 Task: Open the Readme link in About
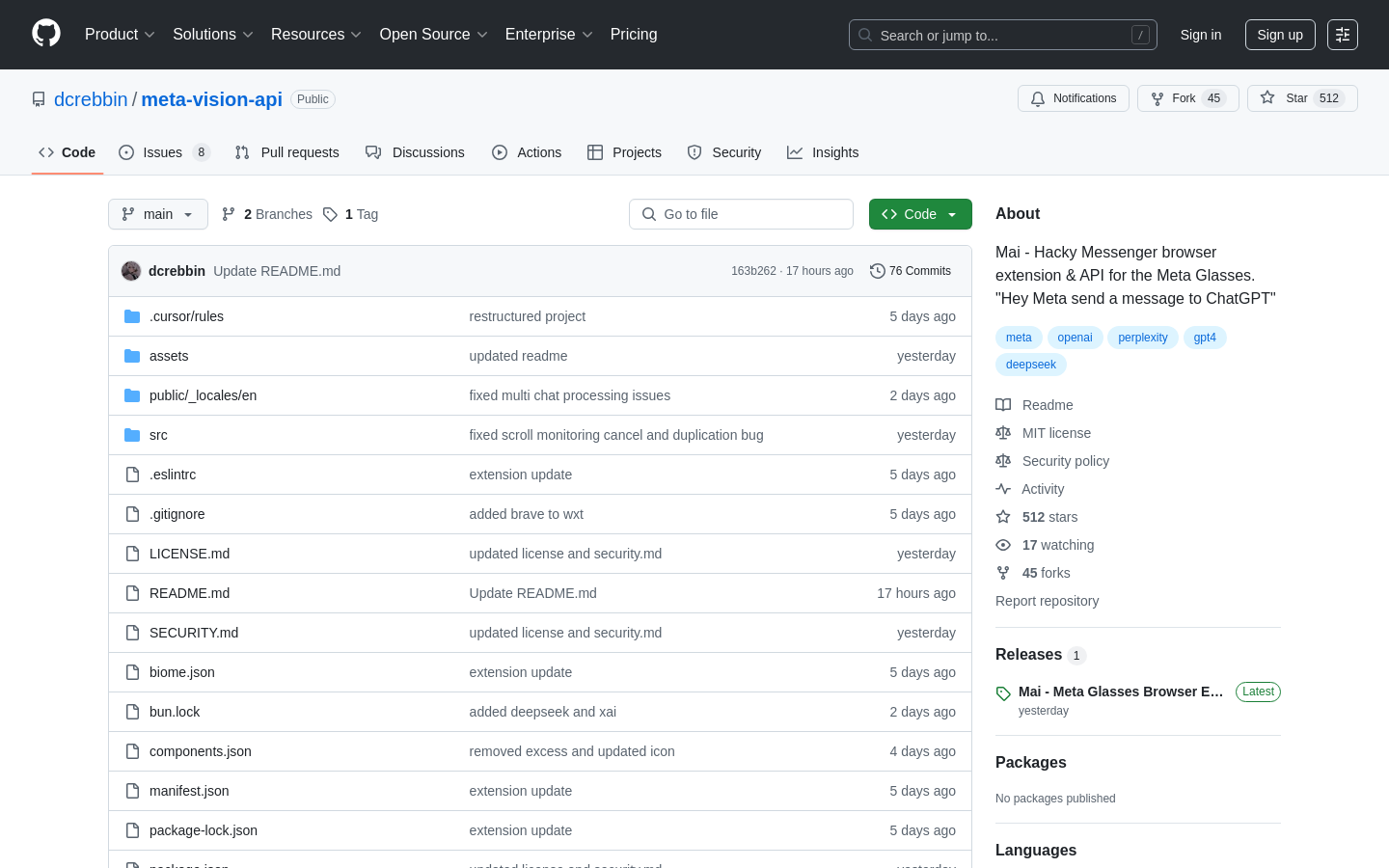pos(1034,405)
